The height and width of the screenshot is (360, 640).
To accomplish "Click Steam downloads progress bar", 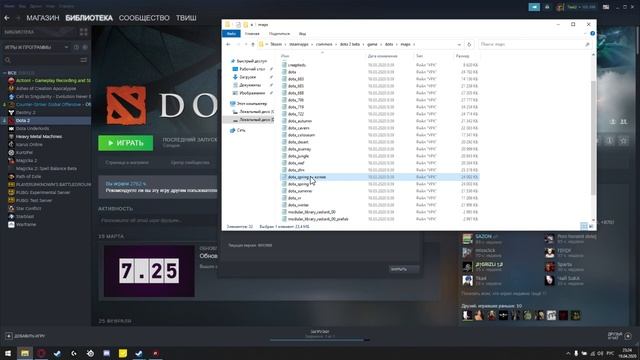I will (320, 340).
